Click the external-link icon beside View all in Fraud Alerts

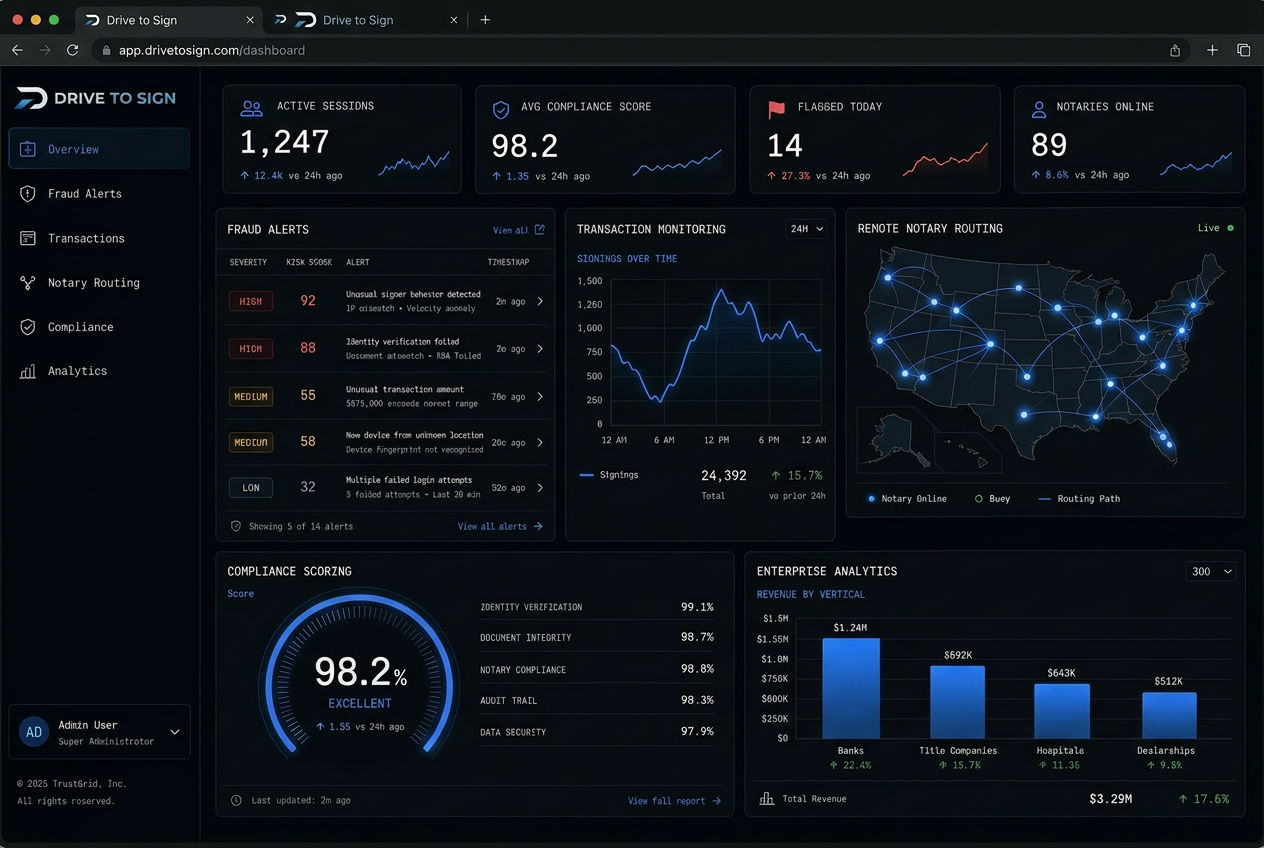tap(540, 230)
